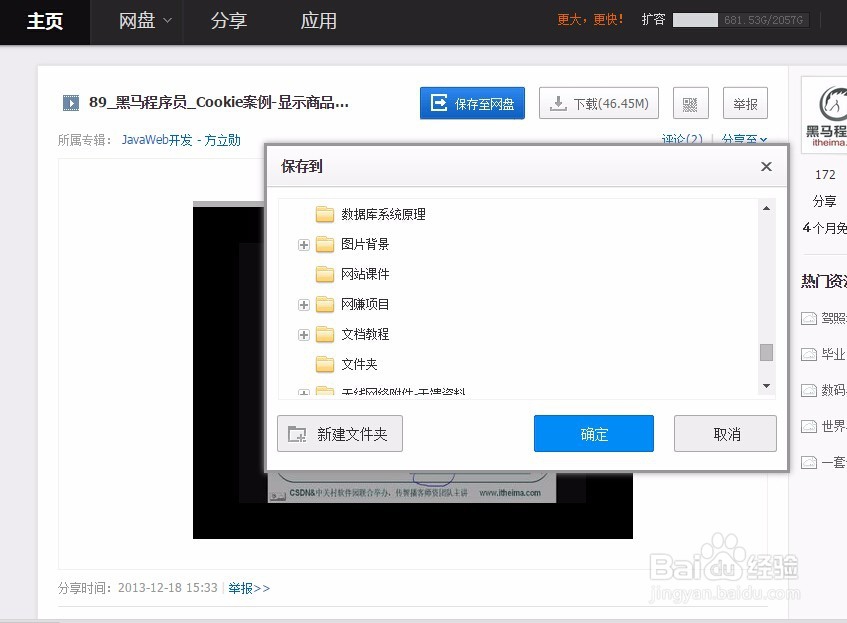Click the 扩容 capacity icon in top bar

click(653, 19)
